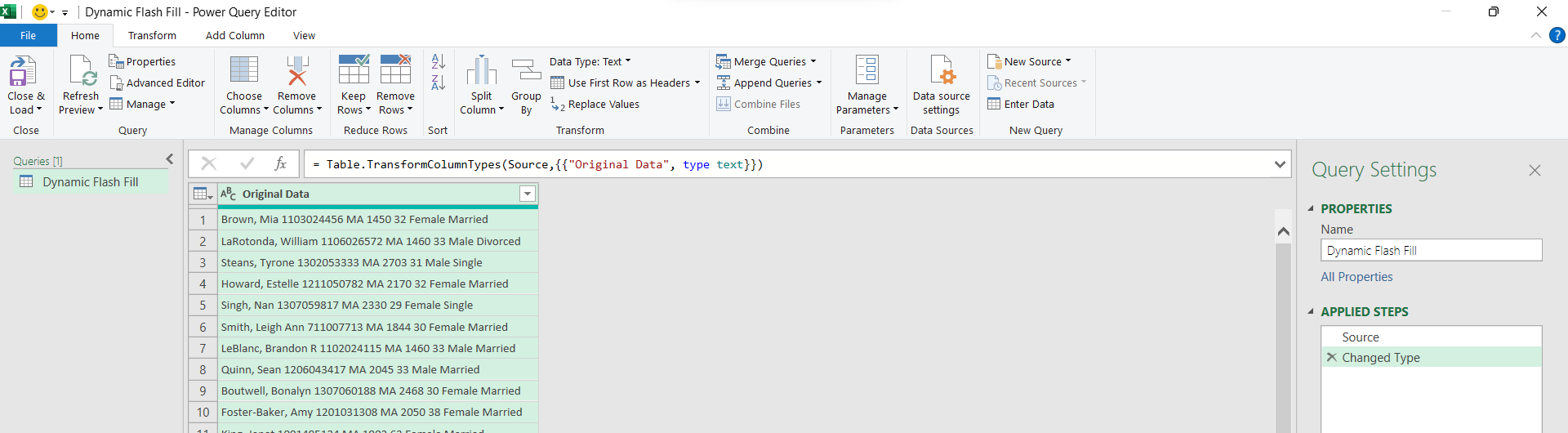
Task: Select the Dynamic Flash Fill query
Action: [90, 182]
